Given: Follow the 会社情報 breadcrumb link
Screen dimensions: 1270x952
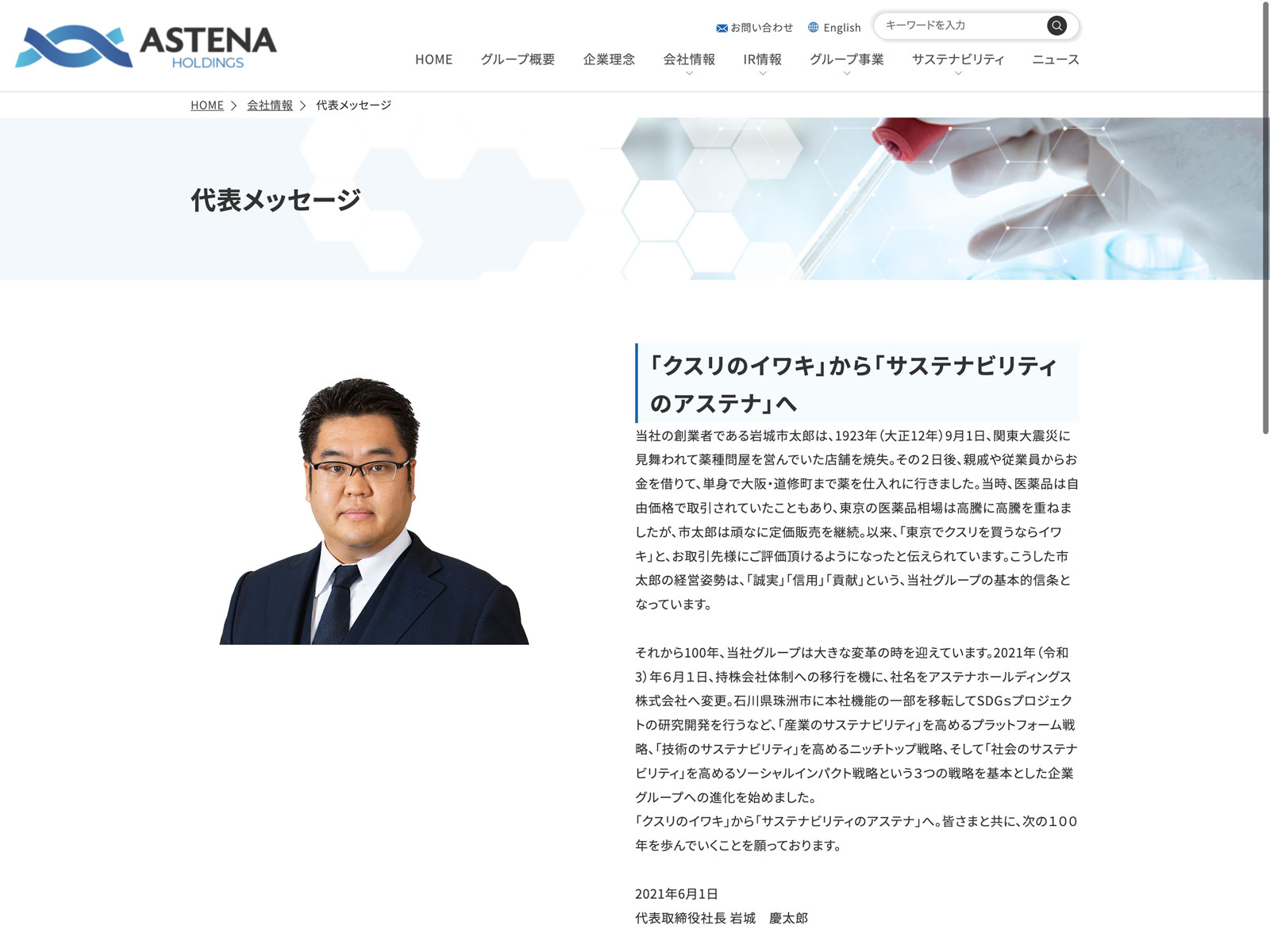Looking at the screenshot, I should point(270,105).
